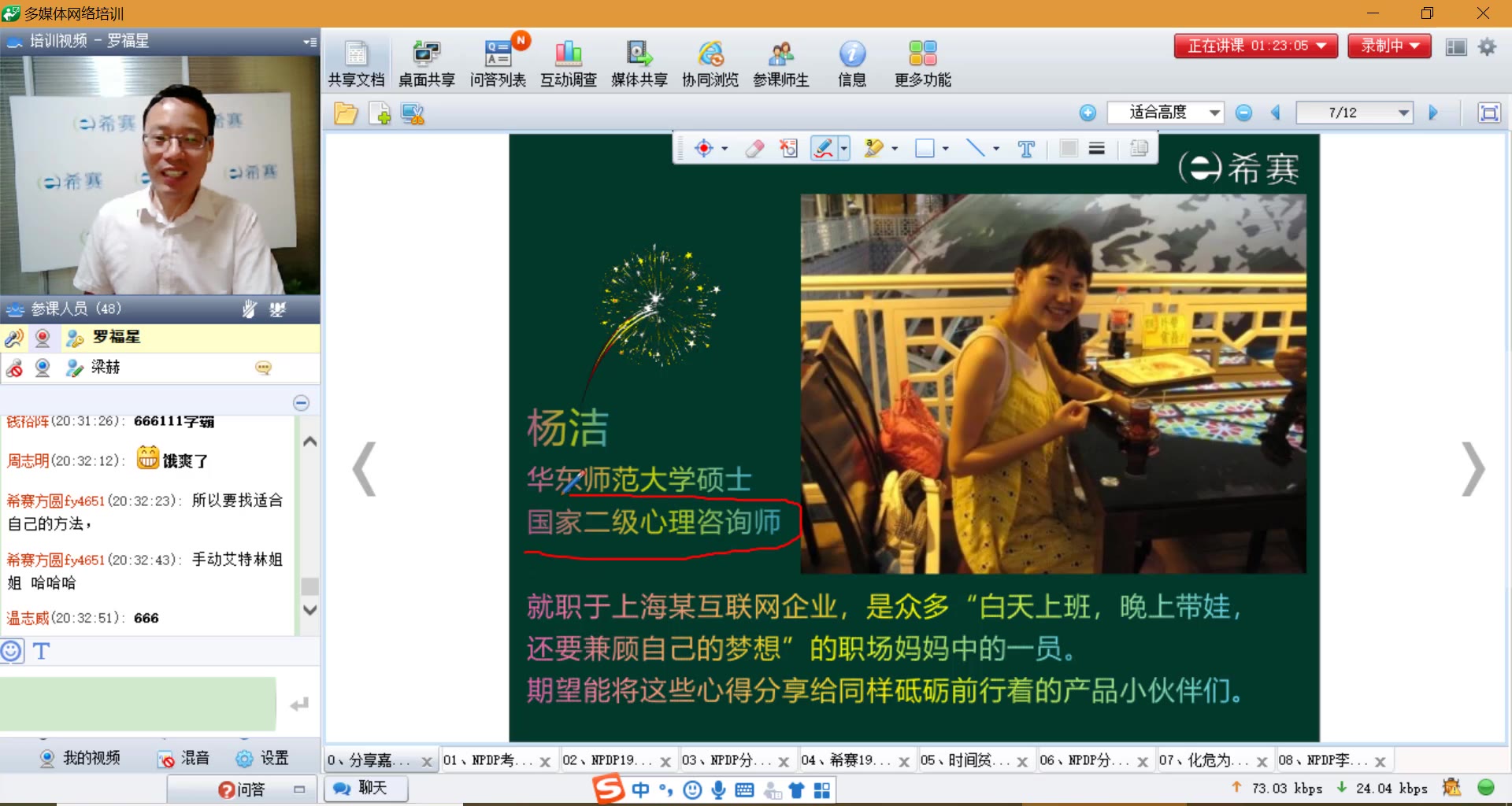Show the 信息 info panel
This screenshot has width=1512, height=806.
pos(852,63)
